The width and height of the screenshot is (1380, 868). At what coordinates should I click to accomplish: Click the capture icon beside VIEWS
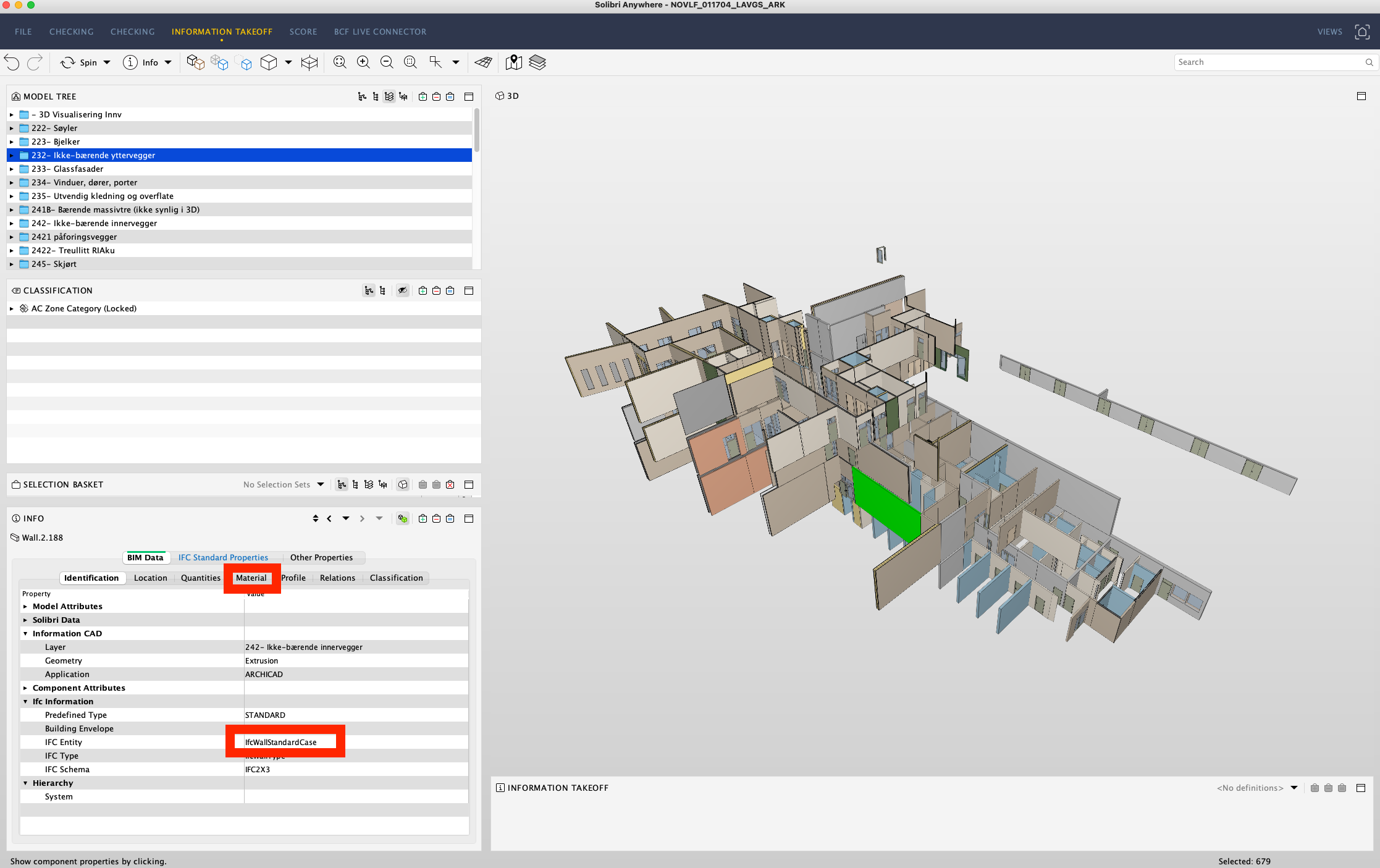tap(1362, 32)
